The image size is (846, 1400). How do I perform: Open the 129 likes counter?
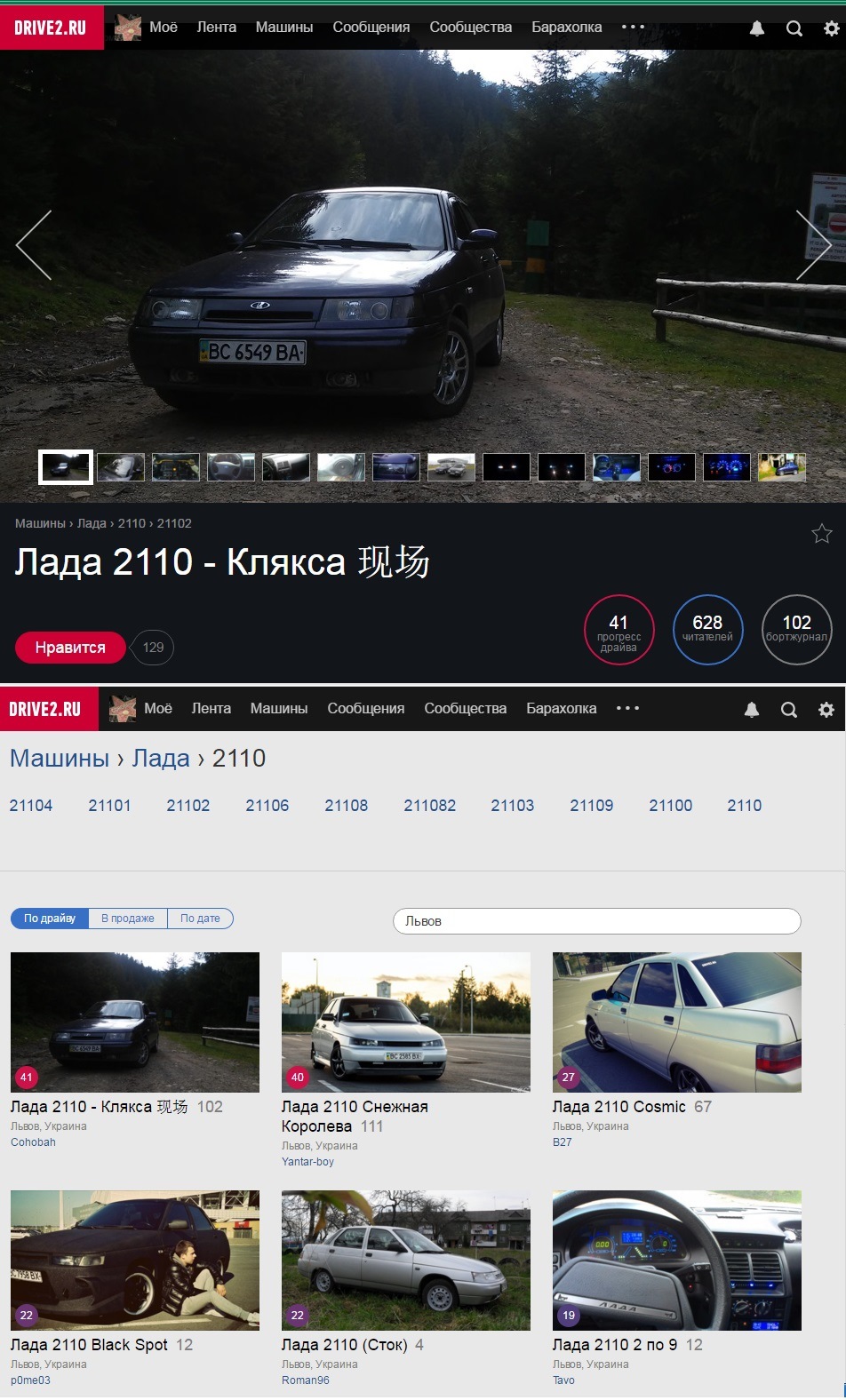tap(153, 648)
